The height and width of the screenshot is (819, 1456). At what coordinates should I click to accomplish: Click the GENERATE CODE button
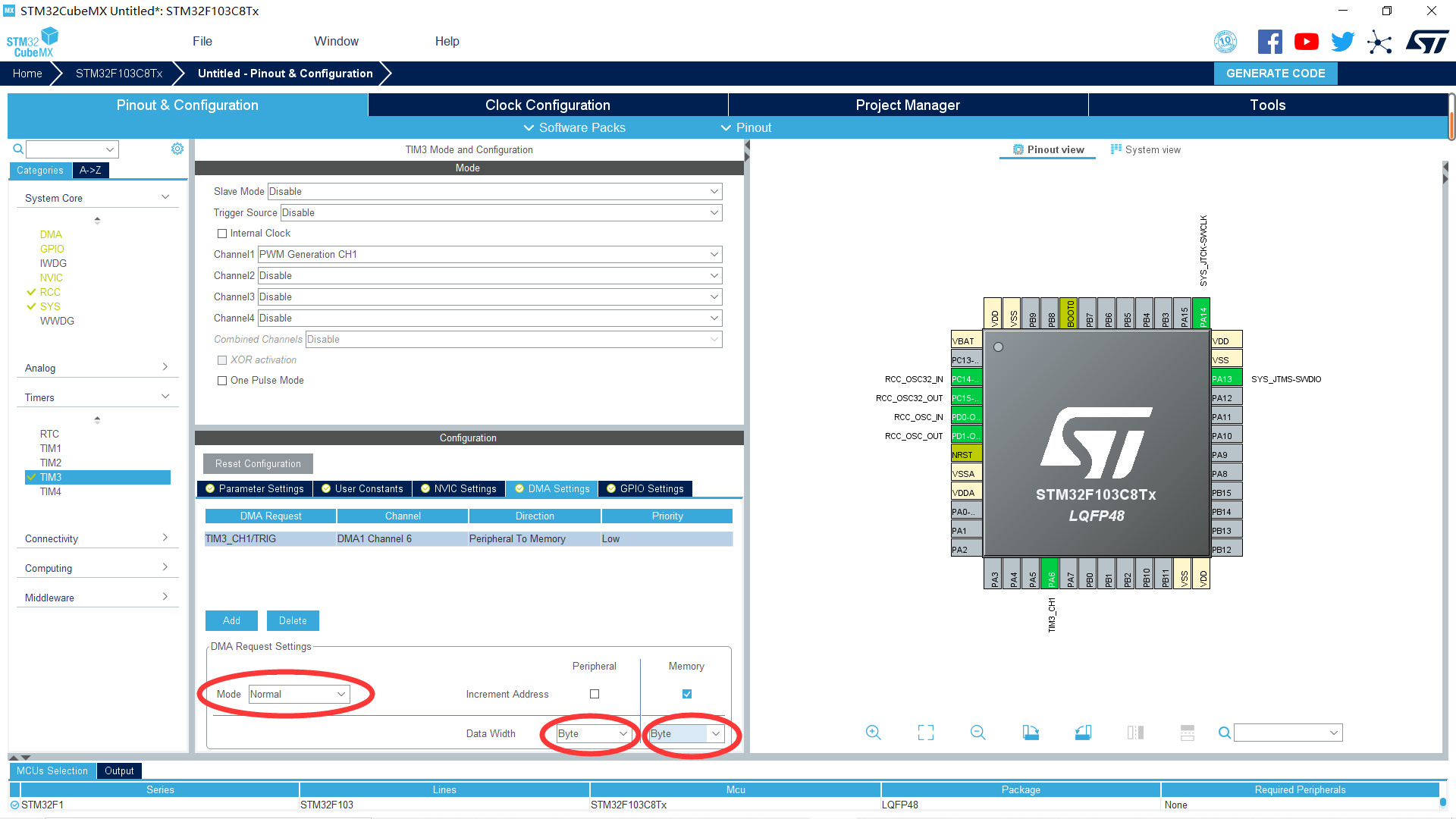[1275, 74]
